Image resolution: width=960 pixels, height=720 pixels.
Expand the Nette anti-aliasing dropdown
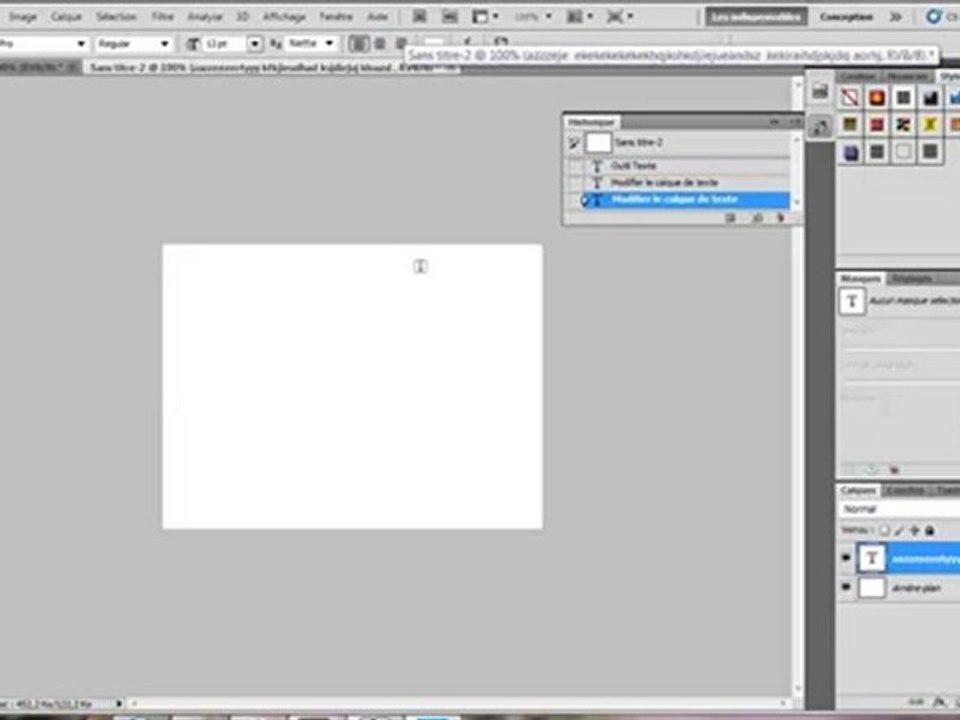329,43
